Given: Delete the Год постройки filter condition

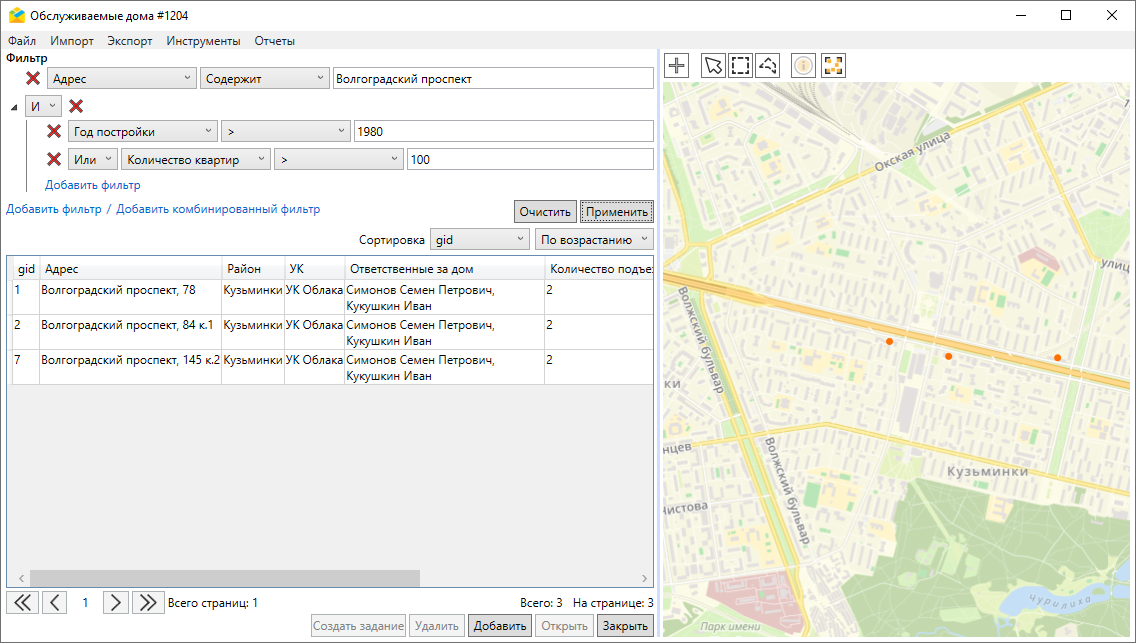Looking at the screenshot, I should click(x=54, y=131).
